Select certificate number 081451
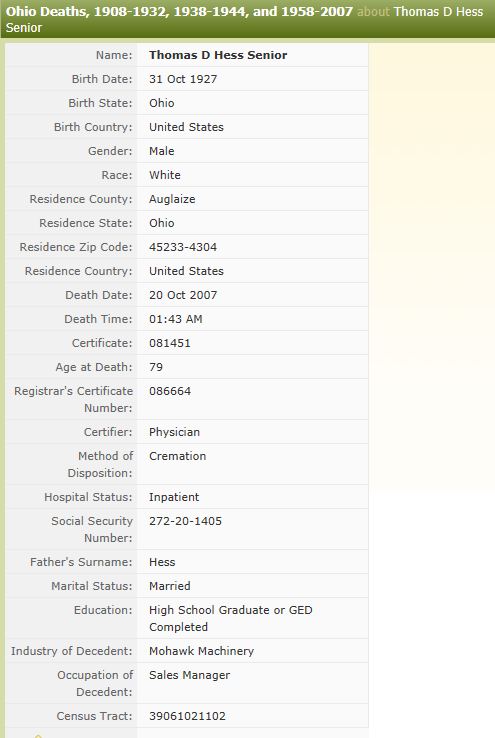495x738 pixels. pyautogui.click(x=169, y=343)
